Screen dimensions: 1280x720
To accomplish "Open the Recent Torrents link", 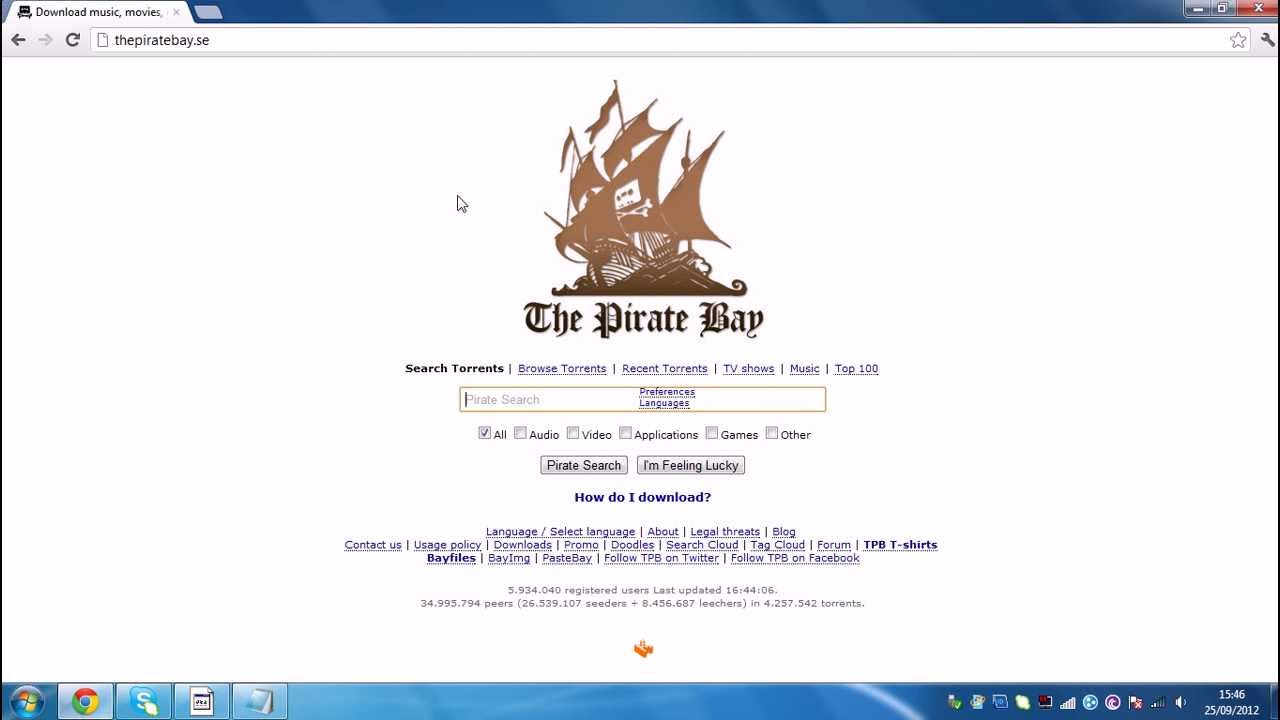I will (x=664, y=369).
